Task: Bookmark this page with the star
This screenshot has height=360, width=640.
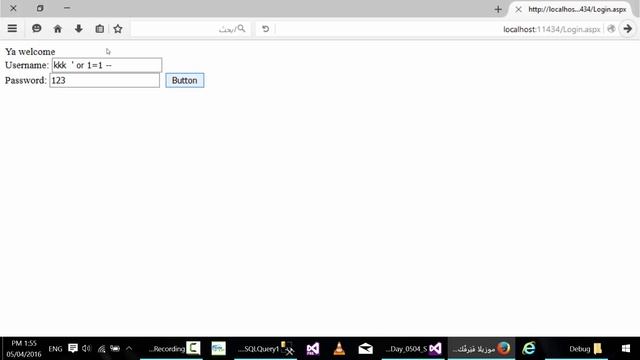Action: click(118, 29)
